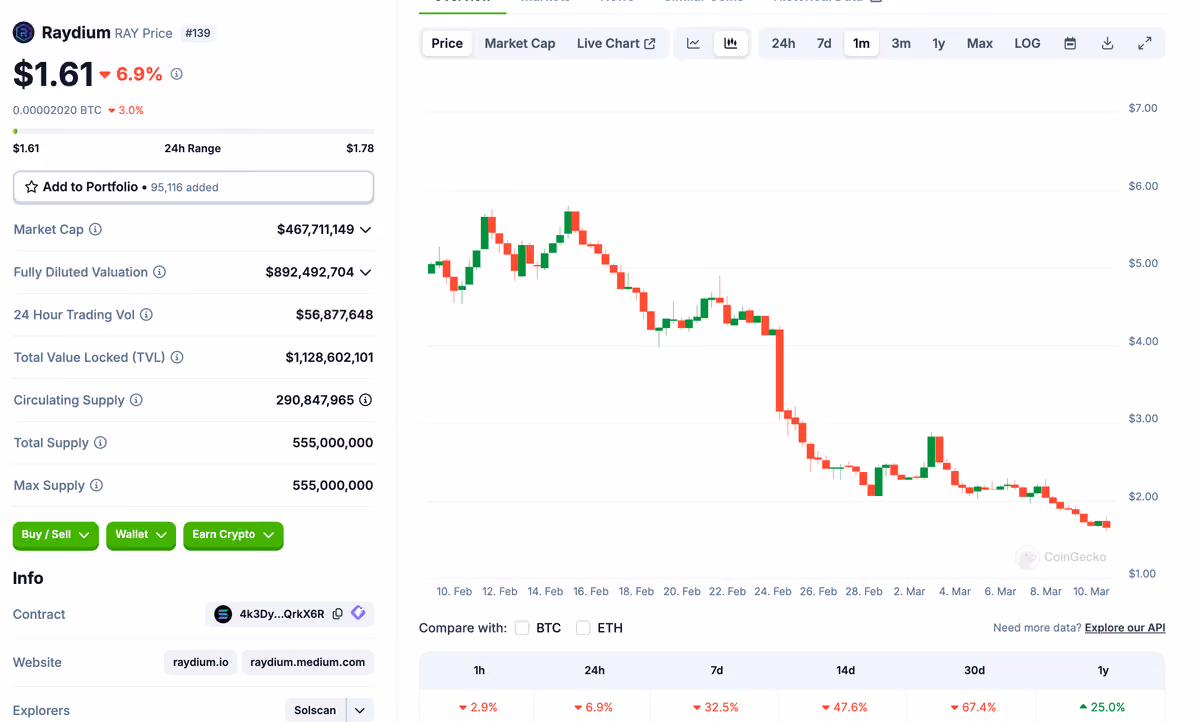Click the #139 rank badge

tap(198, 33)
